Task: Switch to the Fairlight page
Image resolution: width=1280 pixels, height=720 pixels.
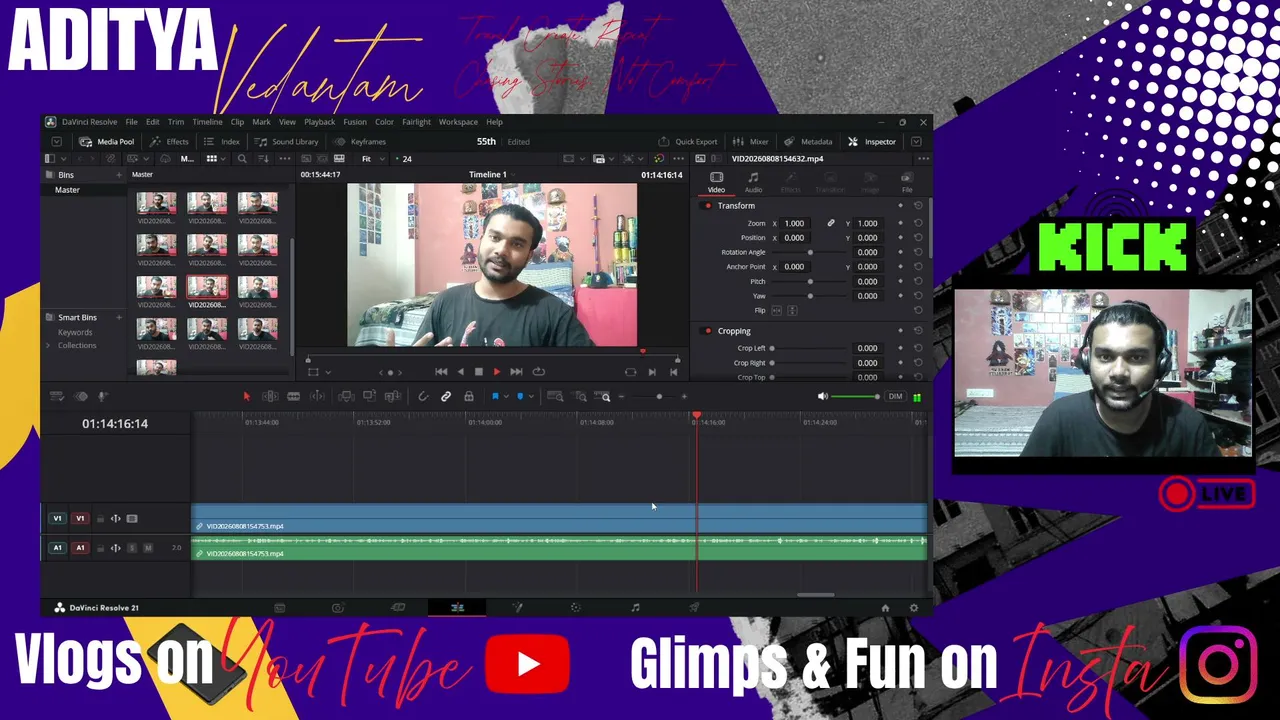Action: [x=635, y=608]
